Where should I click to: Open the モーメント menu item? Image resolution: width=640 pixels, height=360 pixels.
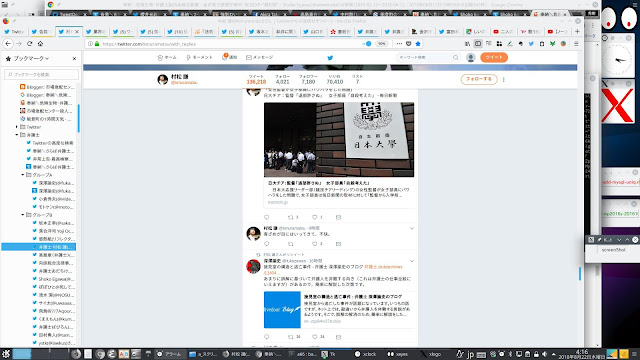pyautogui.click(x=199, y=58)
